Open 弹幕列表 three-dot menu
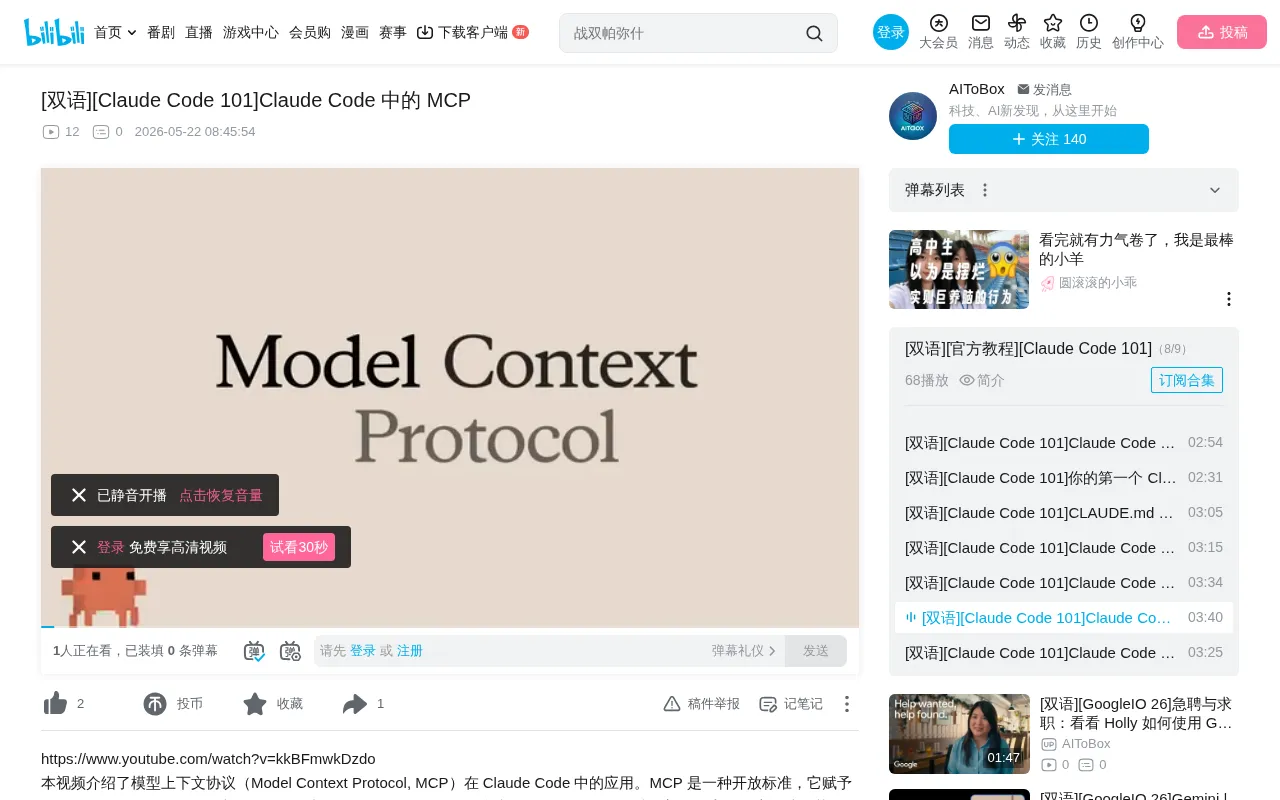The width and height of the screenshot is (1280, 800). [985, 190]
